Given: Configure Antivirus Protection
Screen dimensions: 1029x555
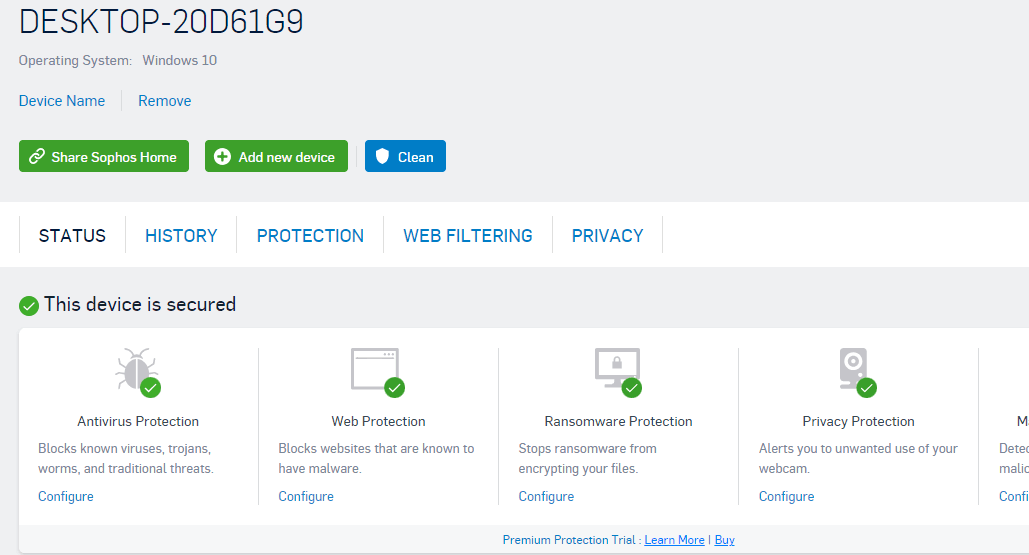Looking at the screenshot, I should 66,497.
